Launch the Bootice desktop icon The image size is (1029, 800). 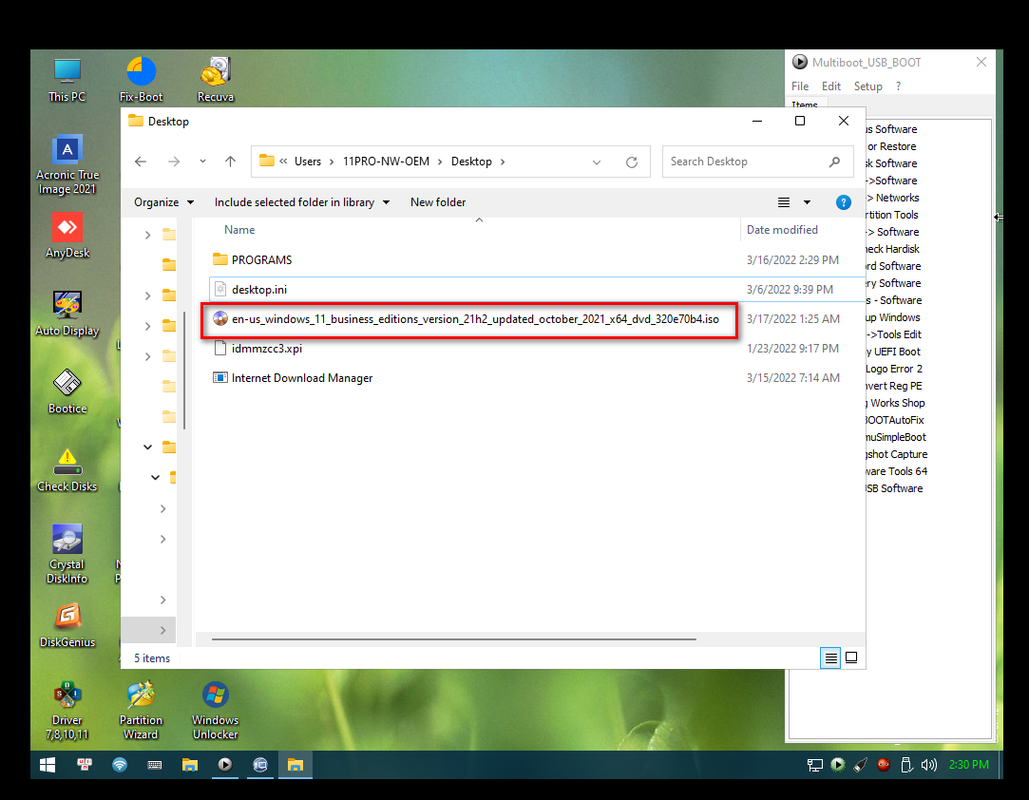(67, 391)
